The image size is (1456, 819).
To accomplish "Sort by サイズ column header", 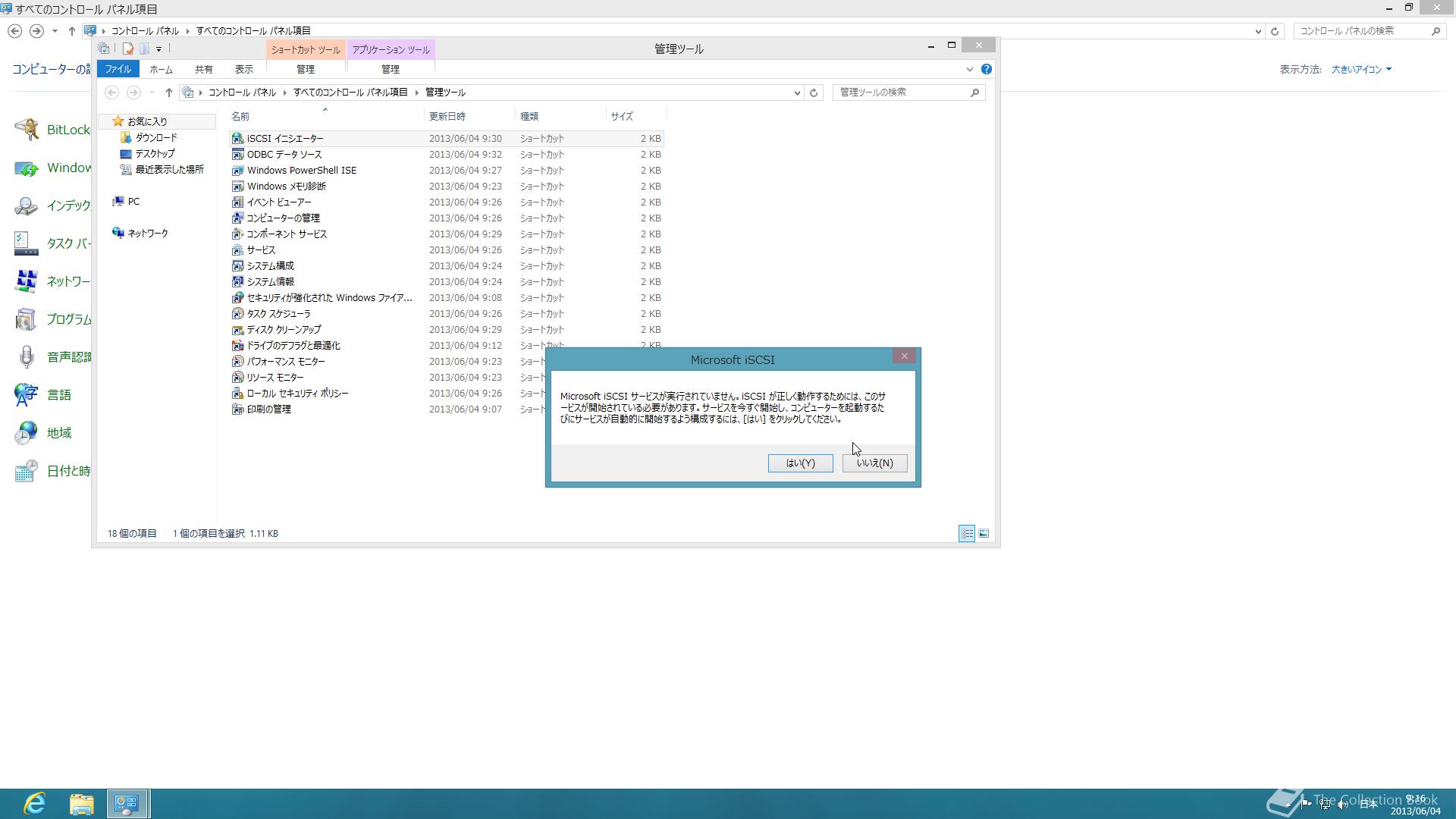I will [636, 116].
